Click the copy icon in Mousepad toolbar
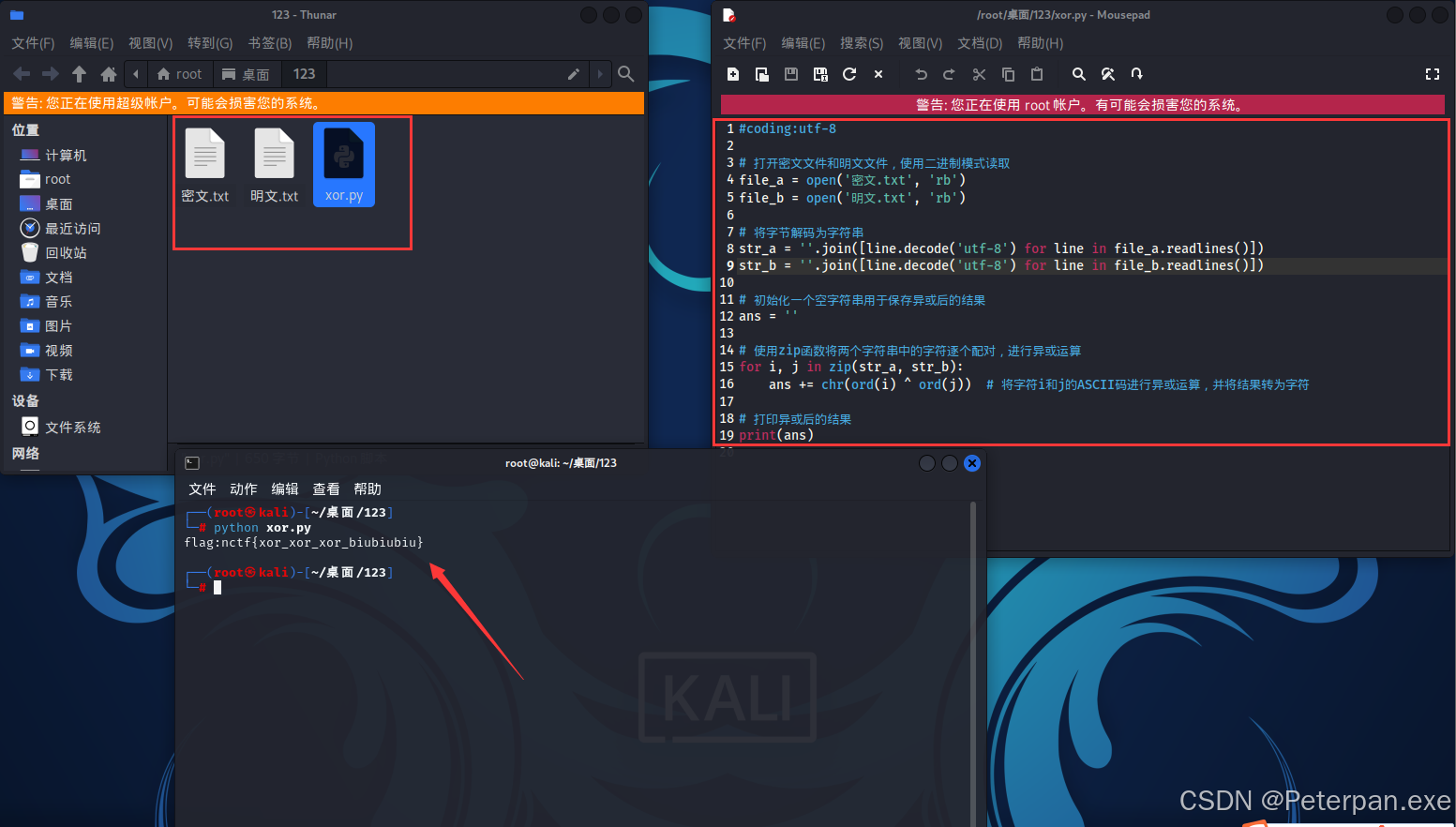 point(1008,74)
